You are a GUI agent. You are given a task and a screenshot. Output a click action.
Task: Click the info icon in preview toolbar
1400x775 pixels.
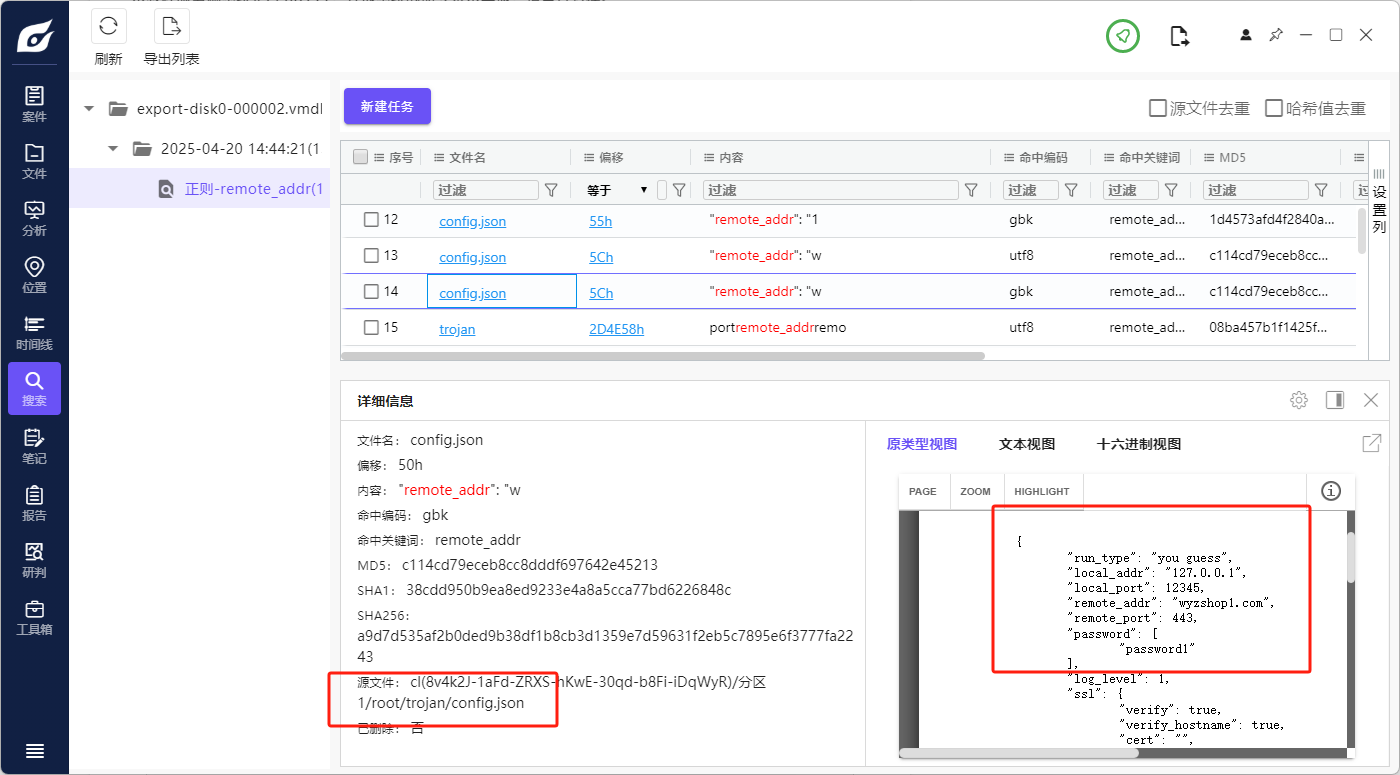(1330, 491)
